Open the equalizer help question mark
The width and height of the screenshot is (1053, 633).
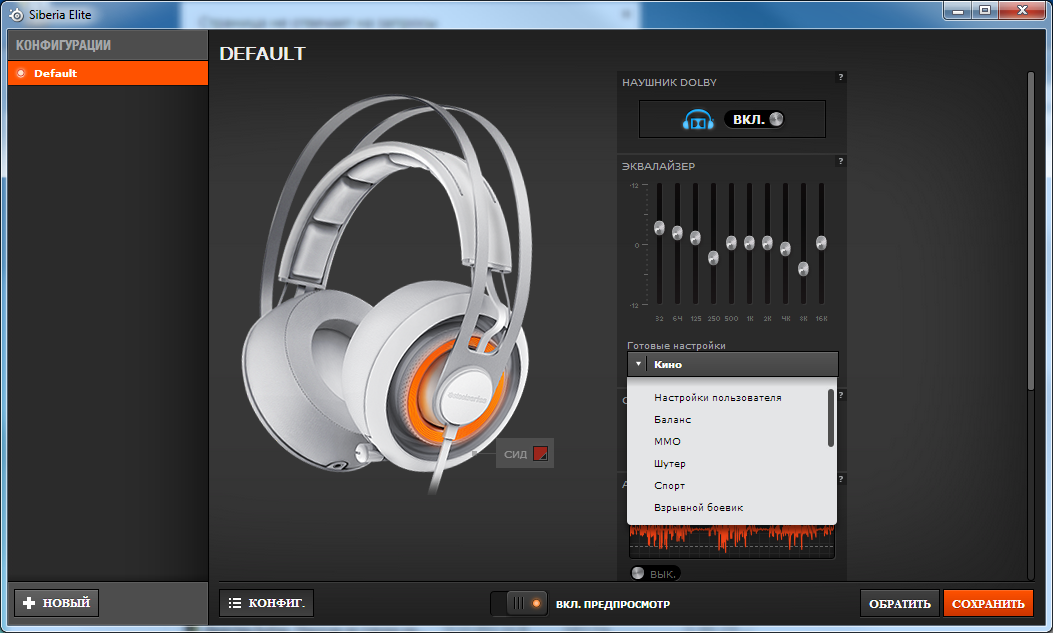840,161
